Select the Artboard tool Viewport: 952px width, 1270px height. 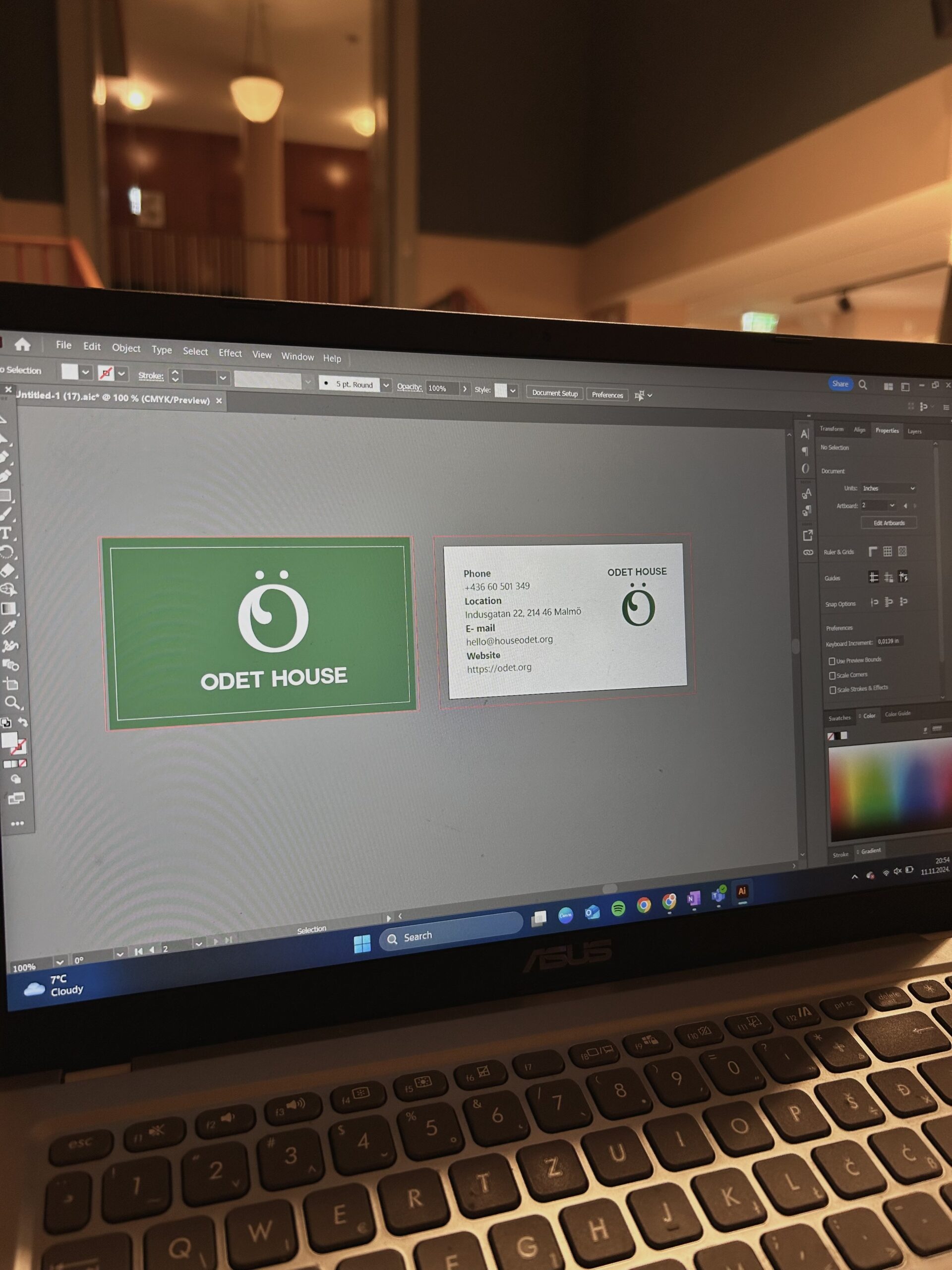tap(11, 683)
